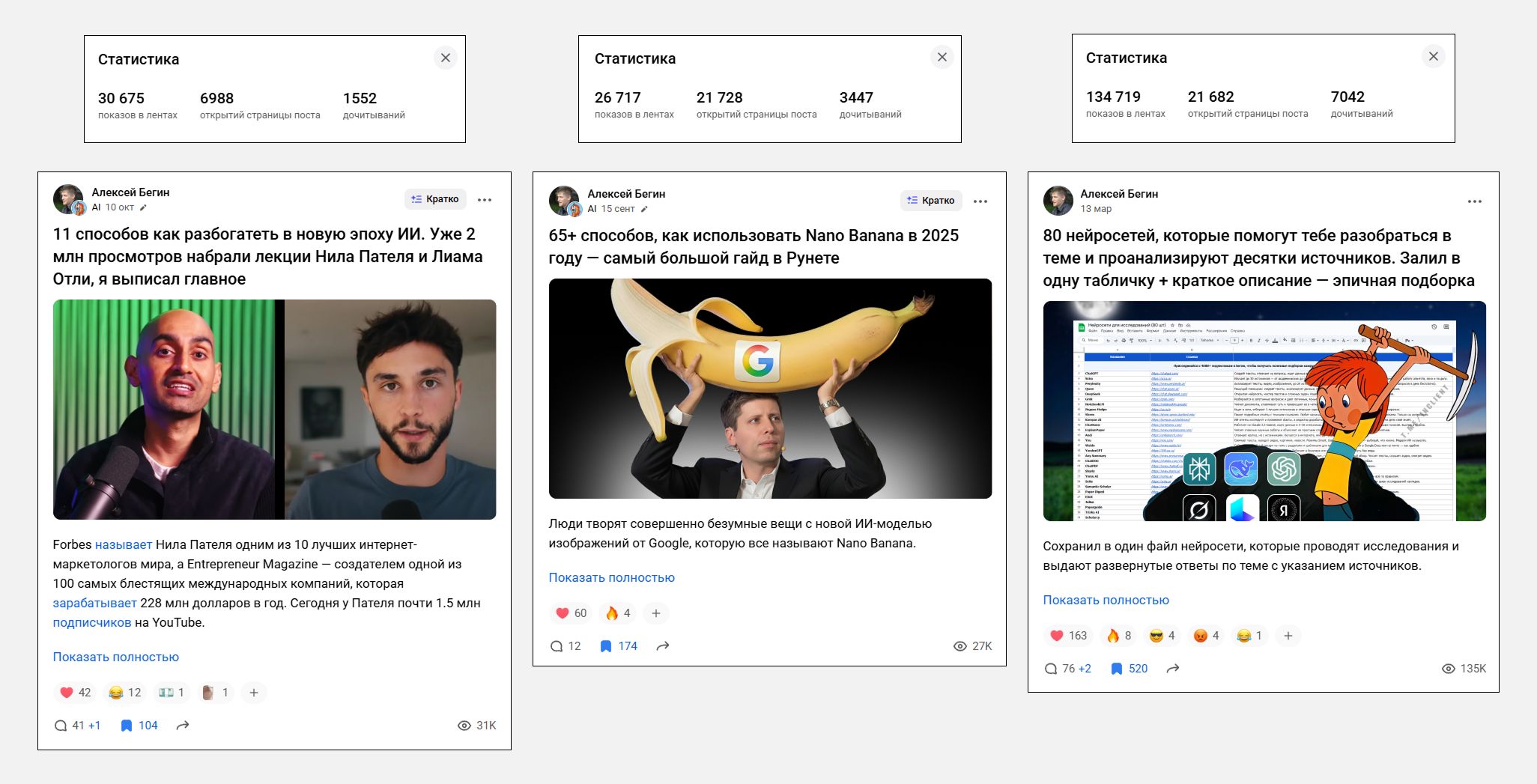Open comments on the Nano Banana post
This screenshot has width=1537, height=784.
(x=557, y=646)
